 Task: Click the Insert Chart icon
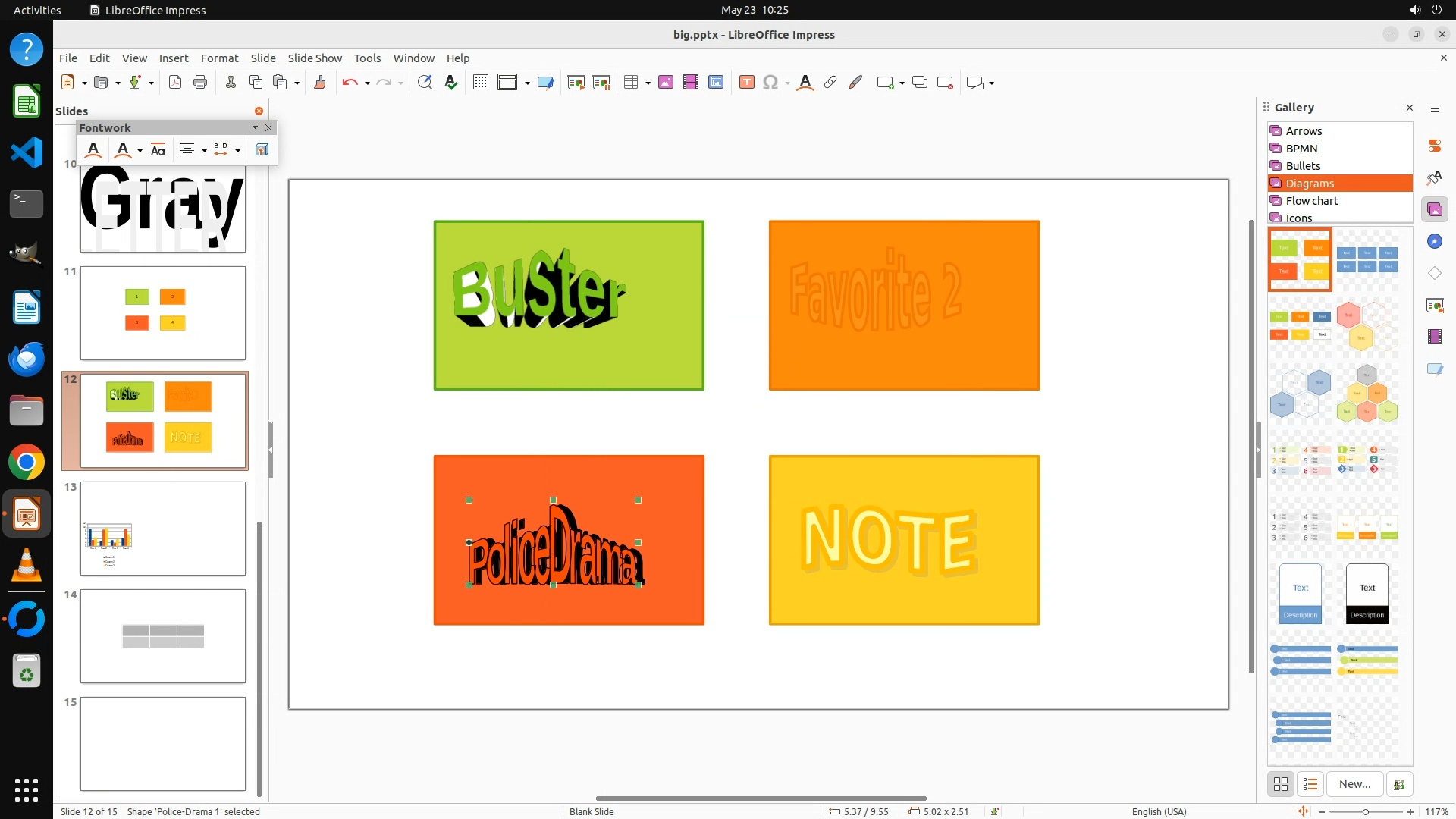(716, 83)
